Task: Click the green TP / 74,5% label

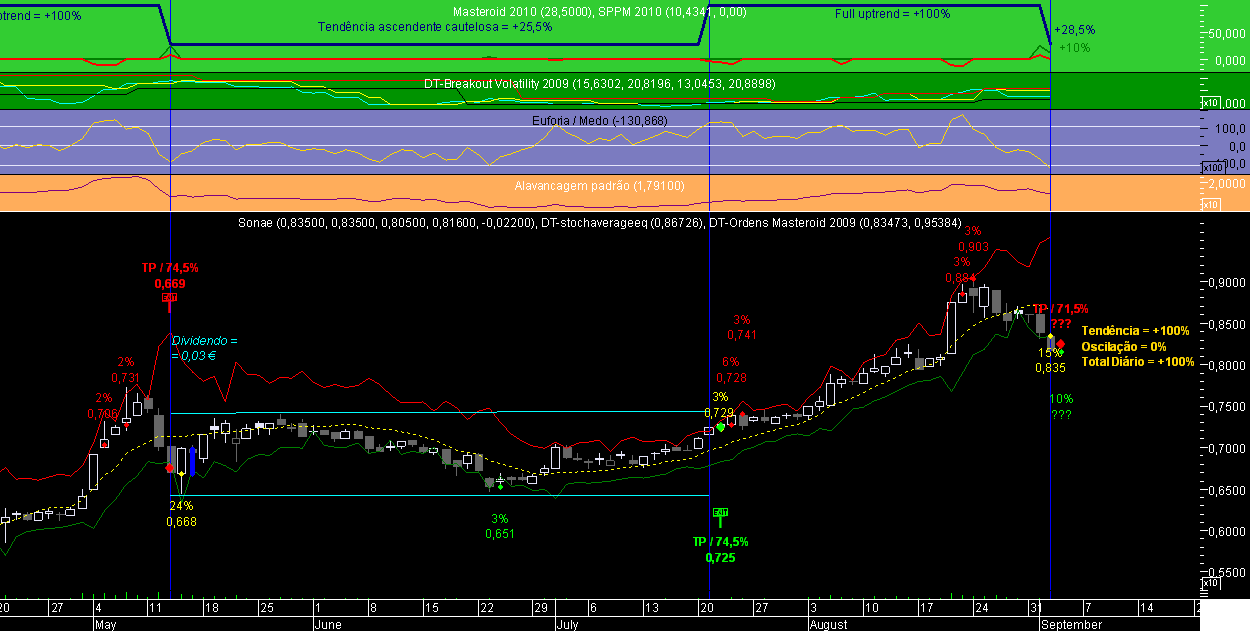Action: (x=720, y=541)
